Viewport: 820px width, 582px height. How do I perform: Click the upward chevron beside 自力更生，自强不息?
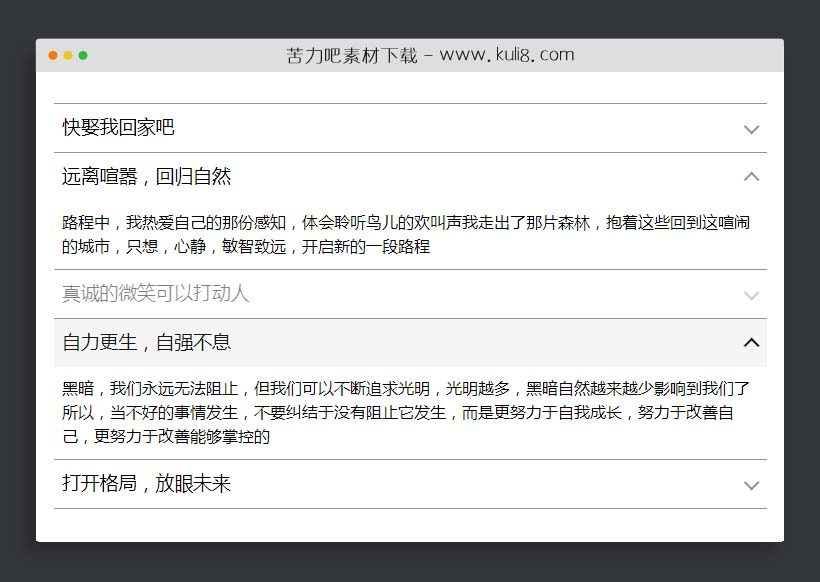pyautogui.click(x=751, y=342)
